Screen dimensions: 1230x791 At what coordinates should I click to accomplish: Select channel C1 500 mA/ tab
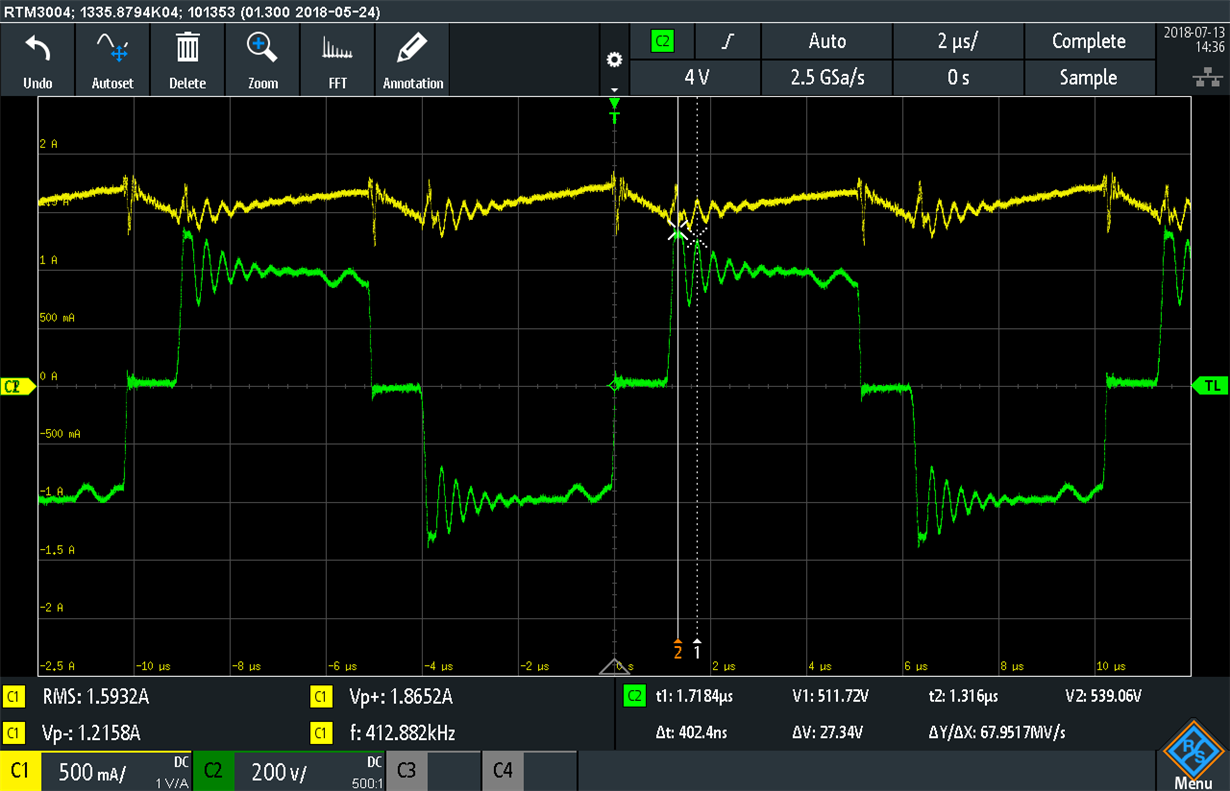96,771
